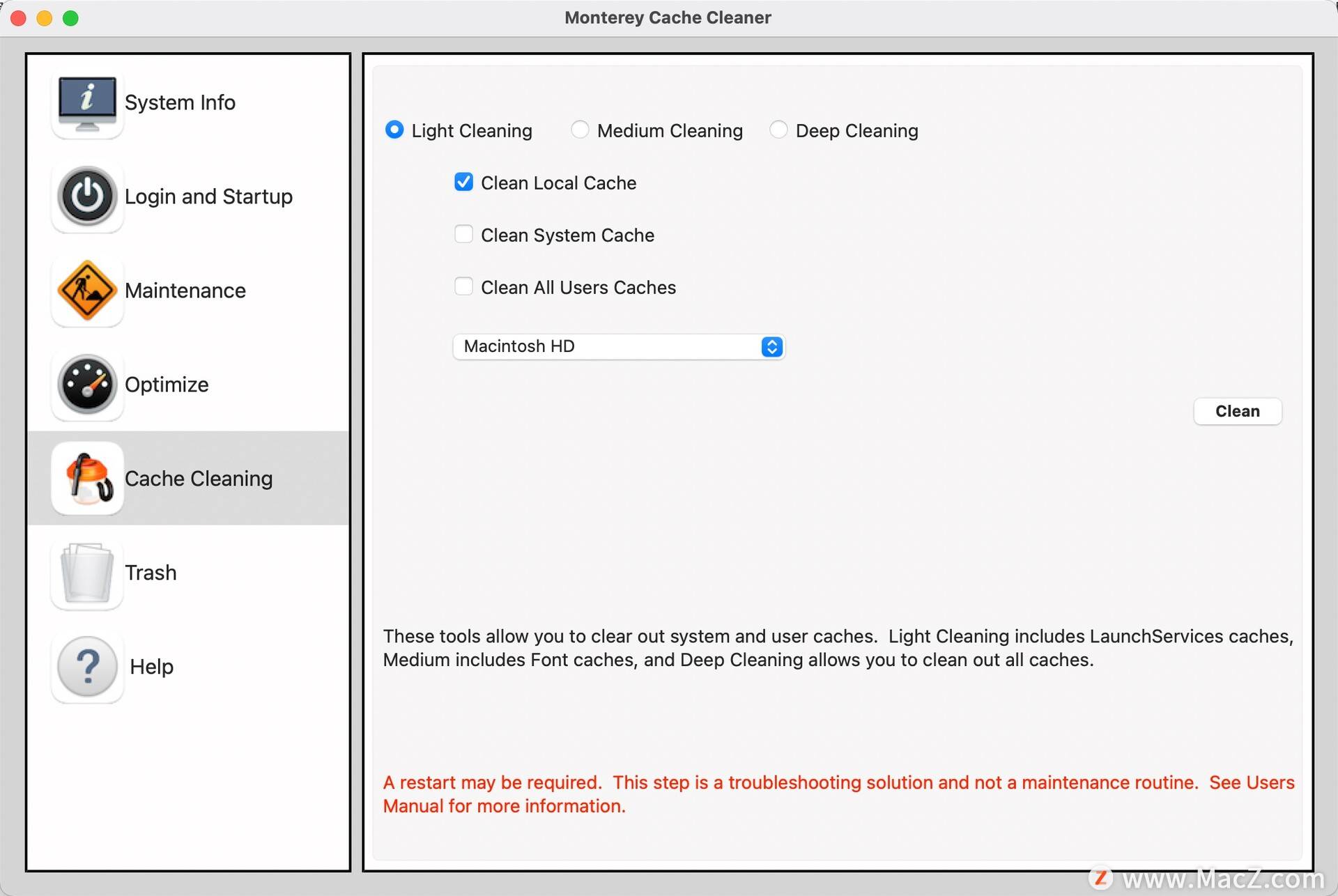Open the Maintenance tools panel

184,289
